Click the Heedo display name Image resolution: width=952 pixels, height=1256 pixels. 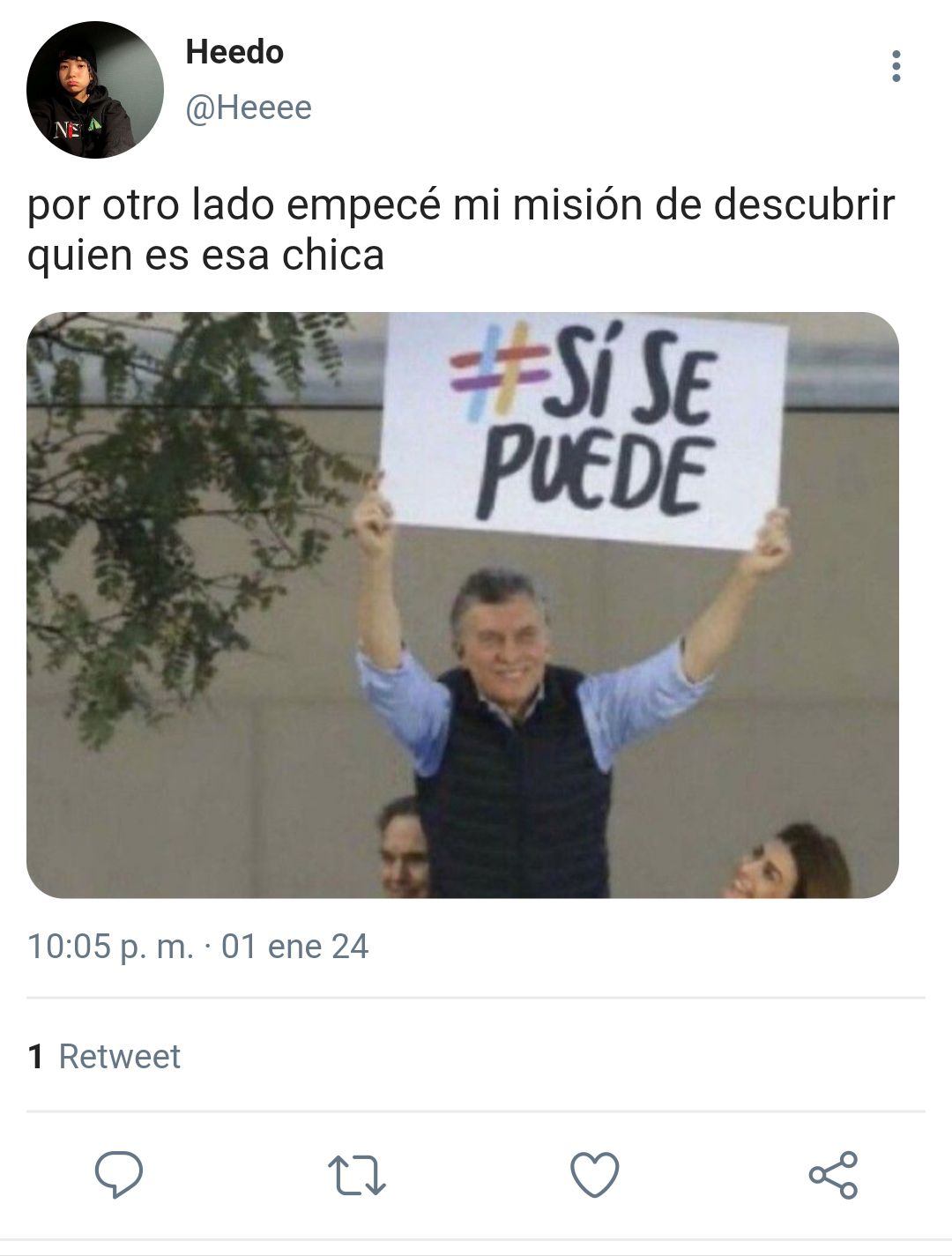(234, 52)
